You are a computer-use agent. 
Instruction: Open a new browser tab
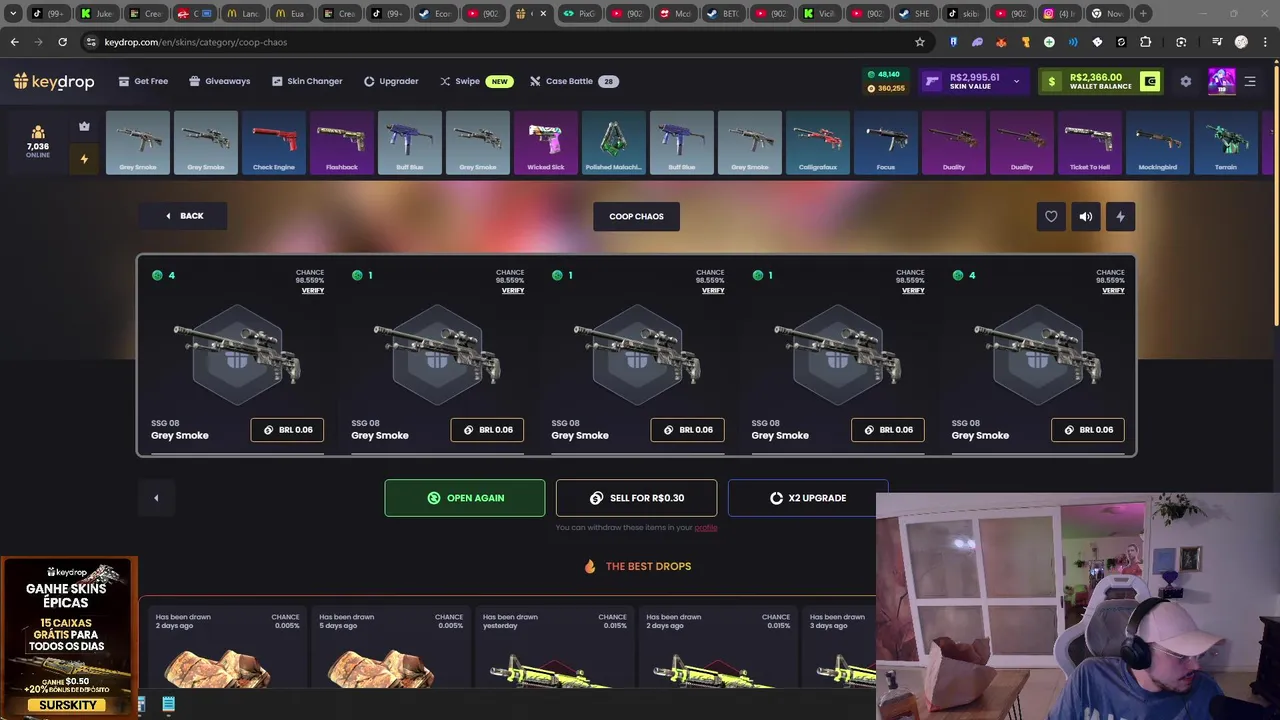point(1143,13)
